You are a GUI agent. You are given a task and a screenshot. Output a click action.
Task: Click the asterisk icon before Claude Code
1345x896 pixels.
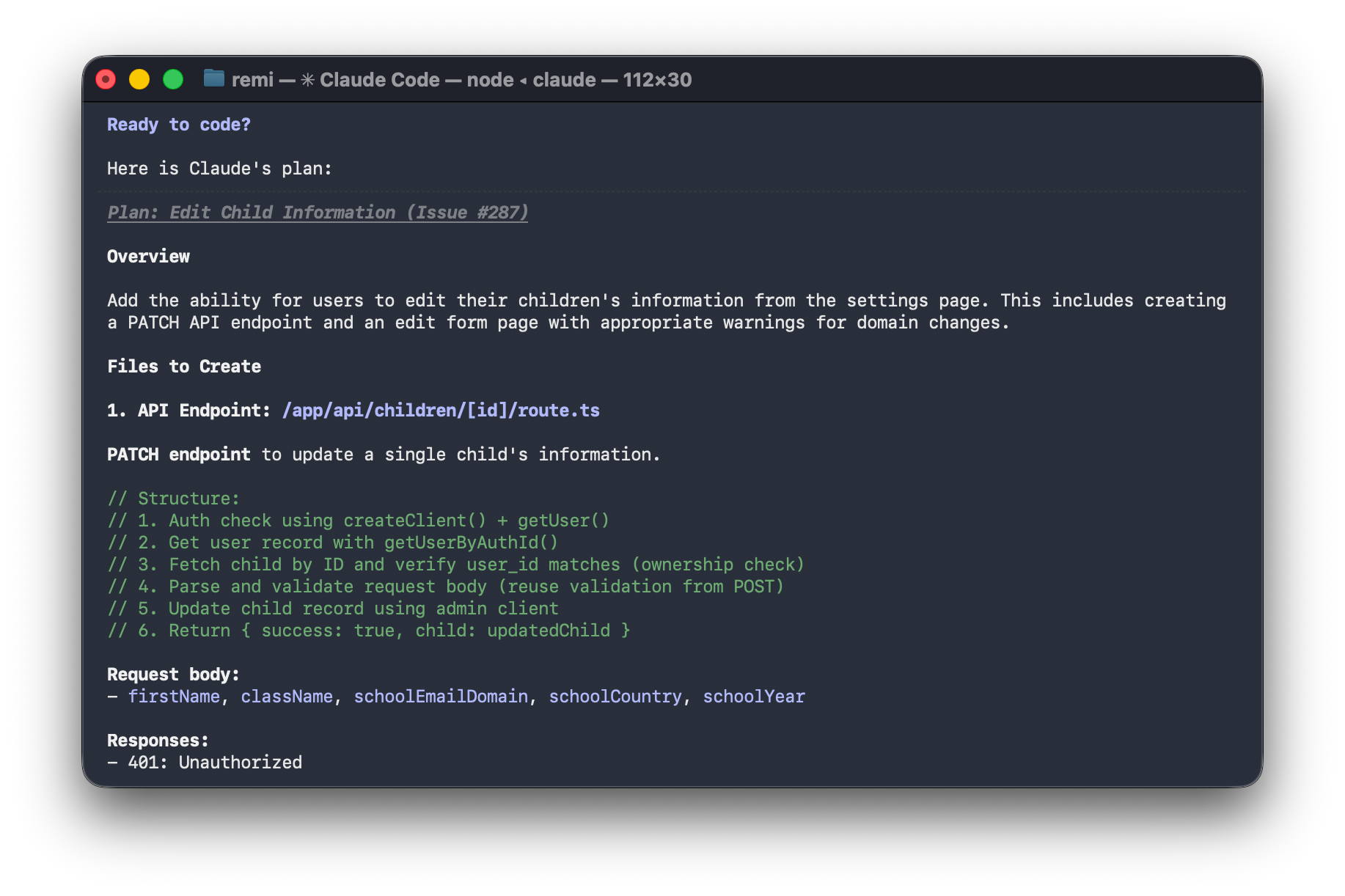pyautogui.click(x=308, y=80)
